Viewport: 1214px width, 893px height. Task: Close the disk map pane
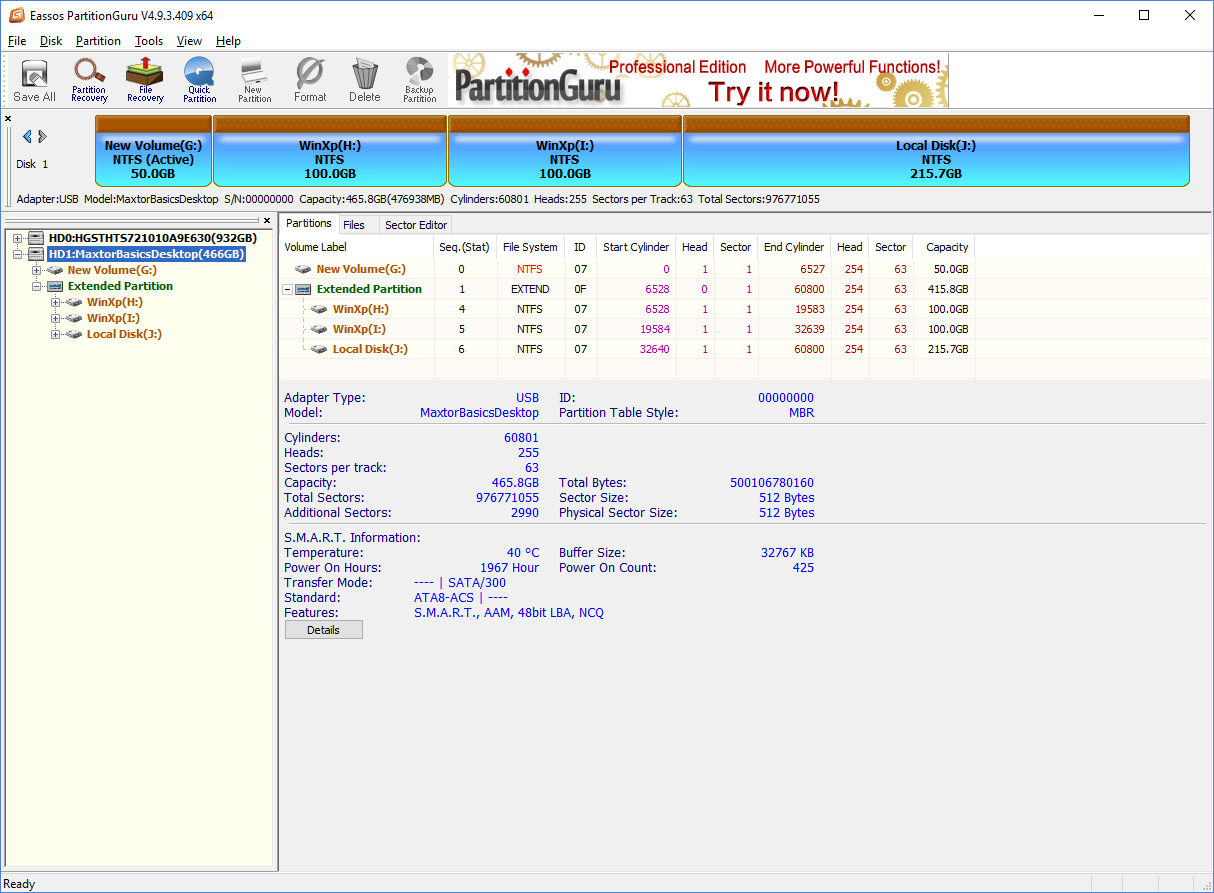coord(8,119)
